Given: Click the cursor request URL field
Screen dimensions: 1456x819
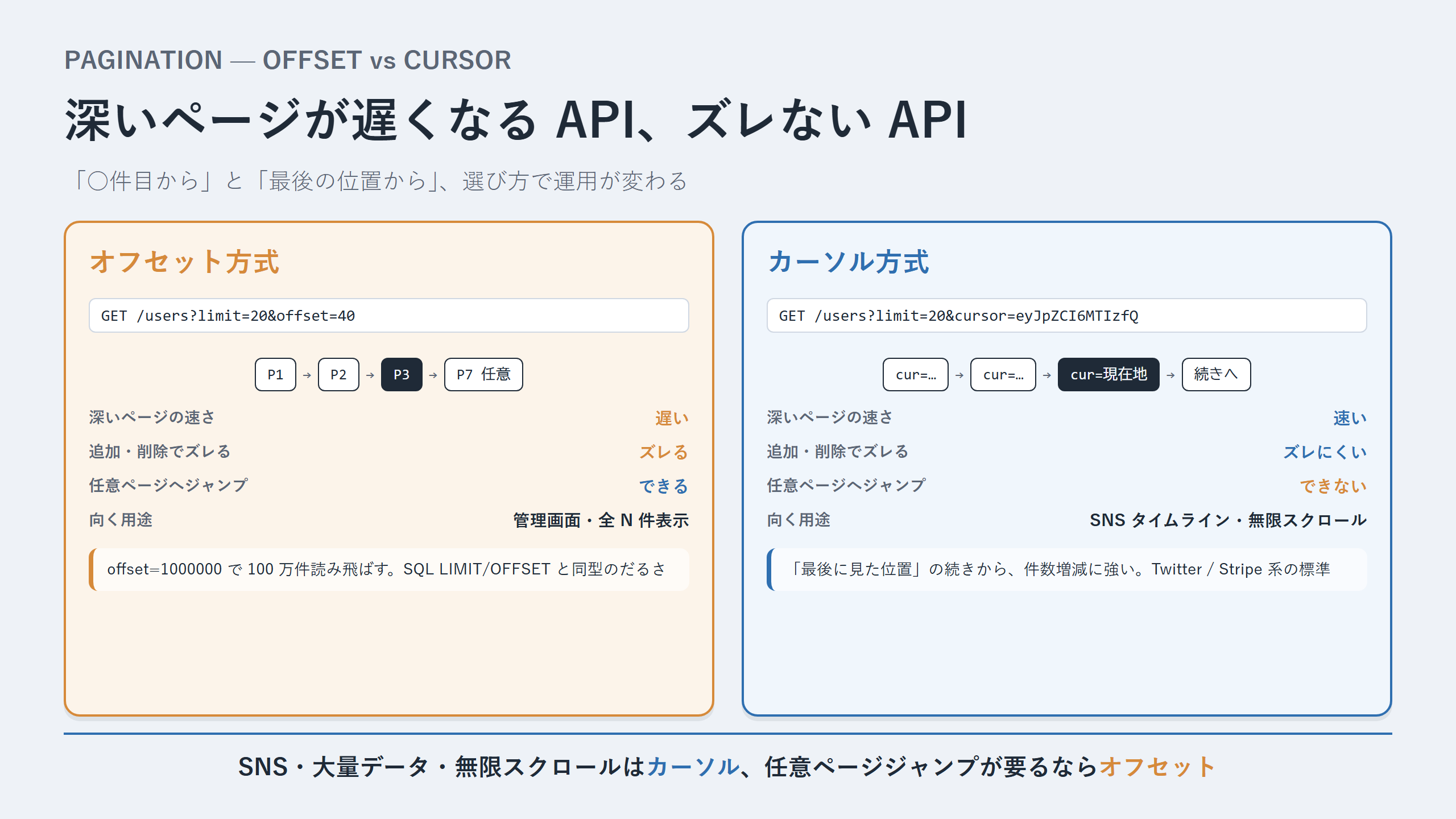Looking at the screenshot, I should (x=1066, y=316).
